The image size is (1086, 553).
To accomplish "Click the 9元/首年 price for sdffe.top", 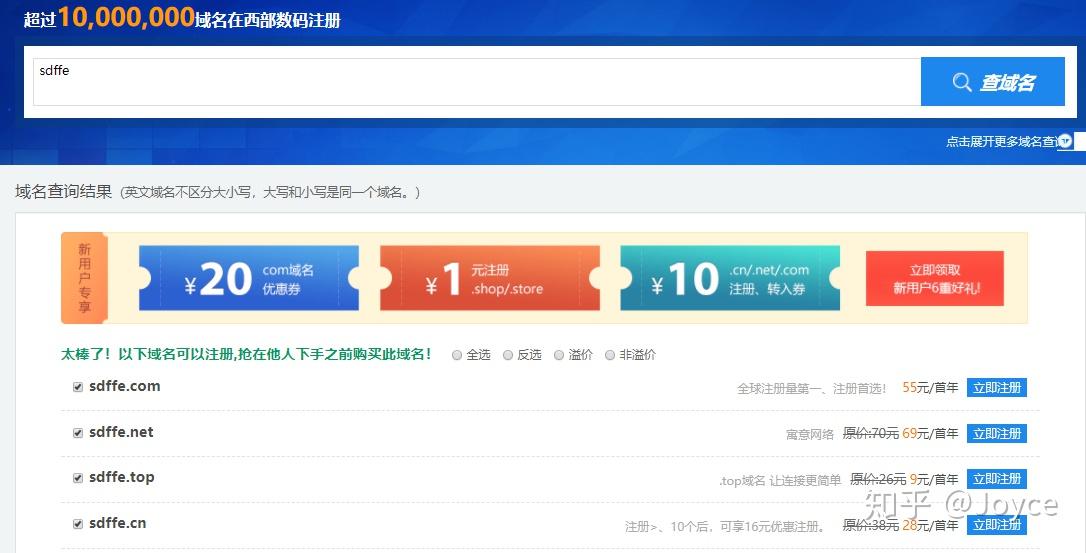I will point(934,480).
